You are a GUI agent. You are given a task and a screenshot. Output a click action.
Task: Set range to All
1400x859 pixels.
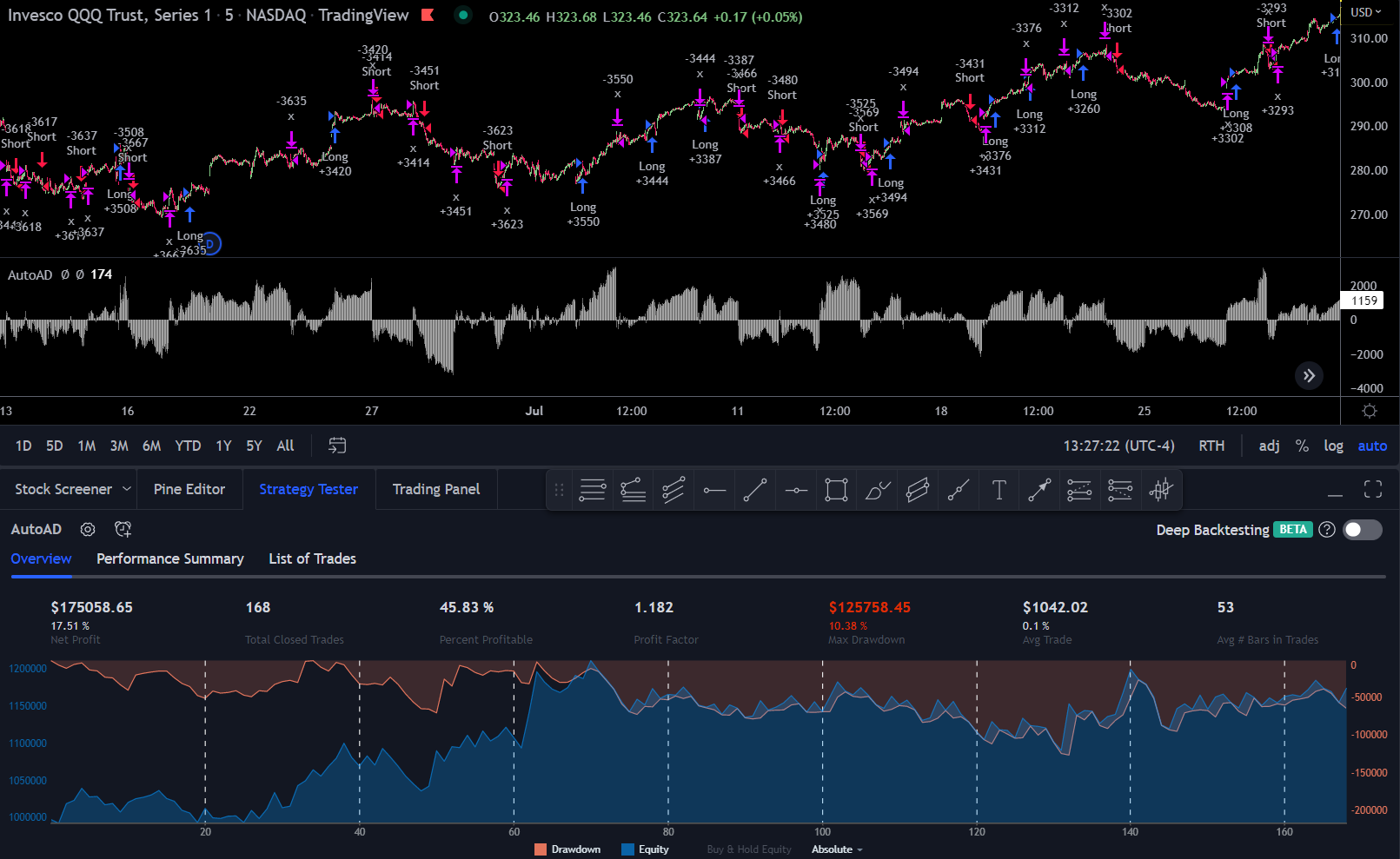285,446
